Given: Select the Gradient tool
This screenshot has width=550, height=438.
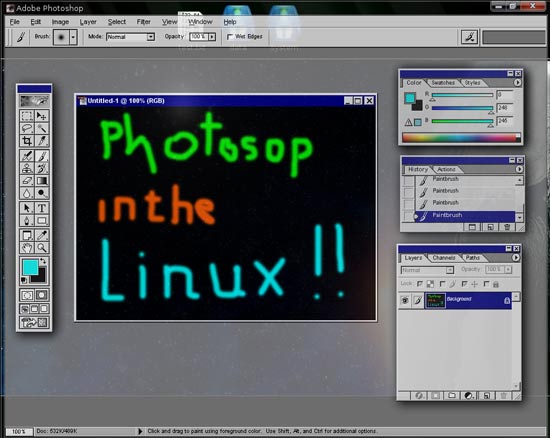Looking at the screenshot, I should click(x=41, y=181).
